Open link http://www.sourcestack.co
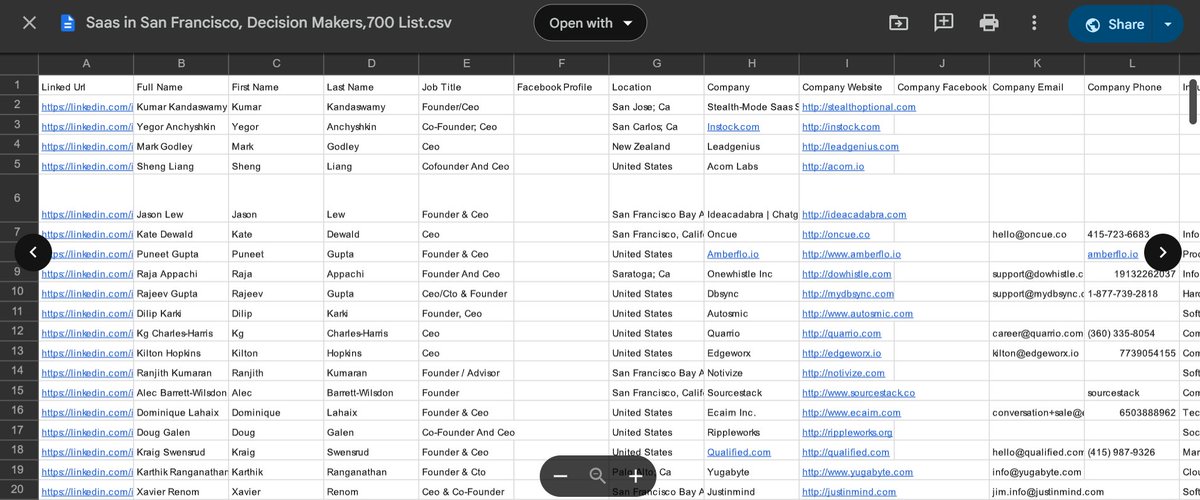The width and height of the screenshot is (1200, 500). [858, 393]
